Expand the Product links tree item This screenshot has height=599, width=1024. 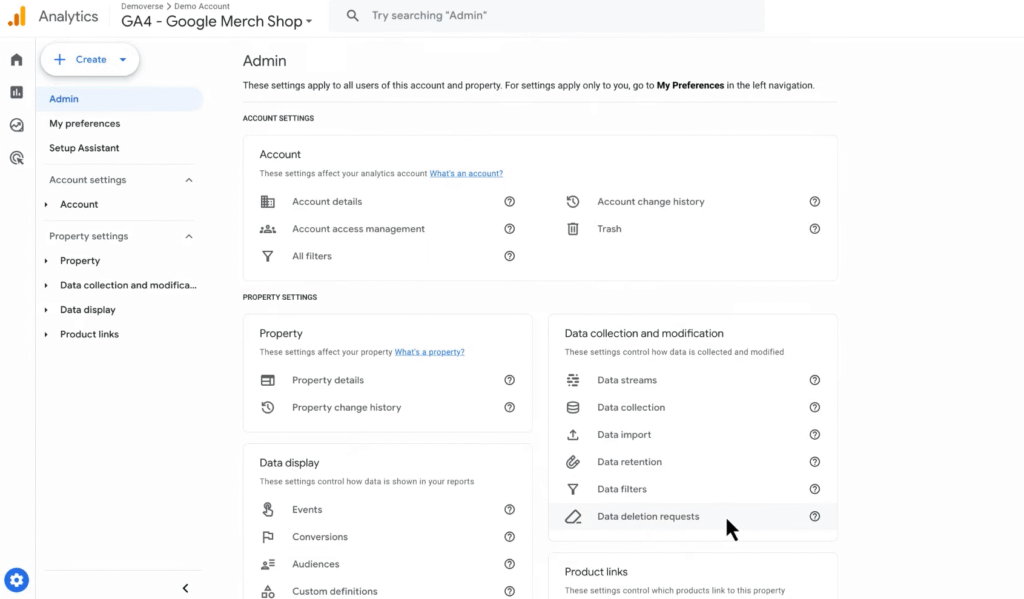46,334
